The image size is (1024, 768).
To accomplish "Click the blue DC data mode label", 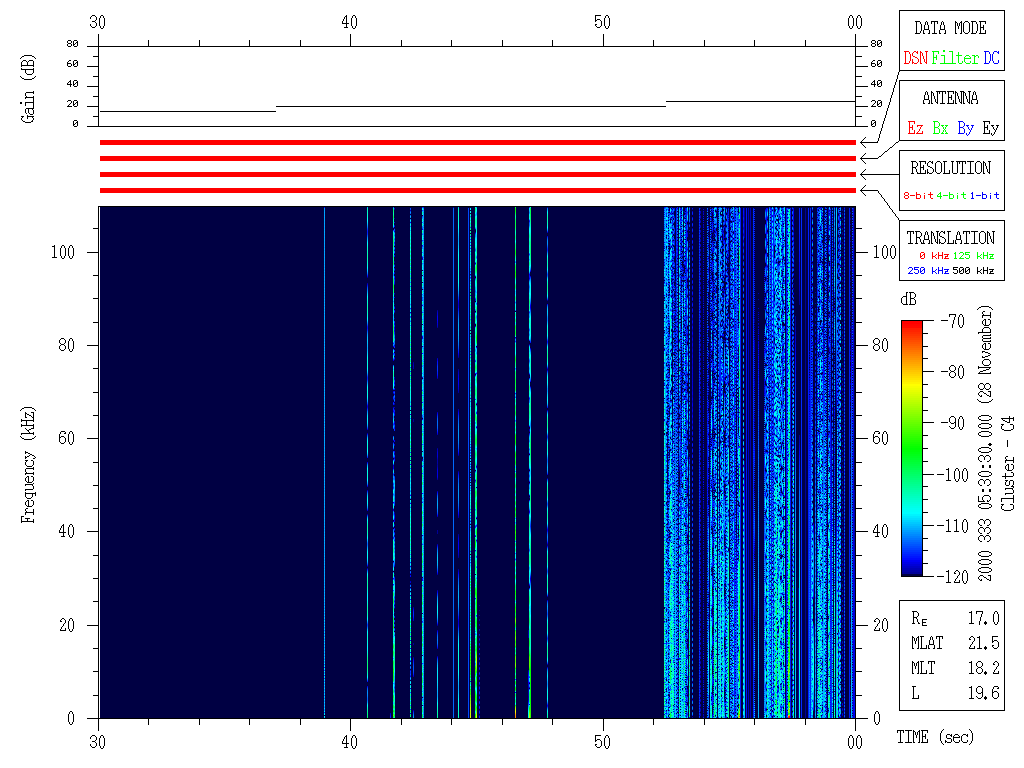I will (x=991, y=59).
